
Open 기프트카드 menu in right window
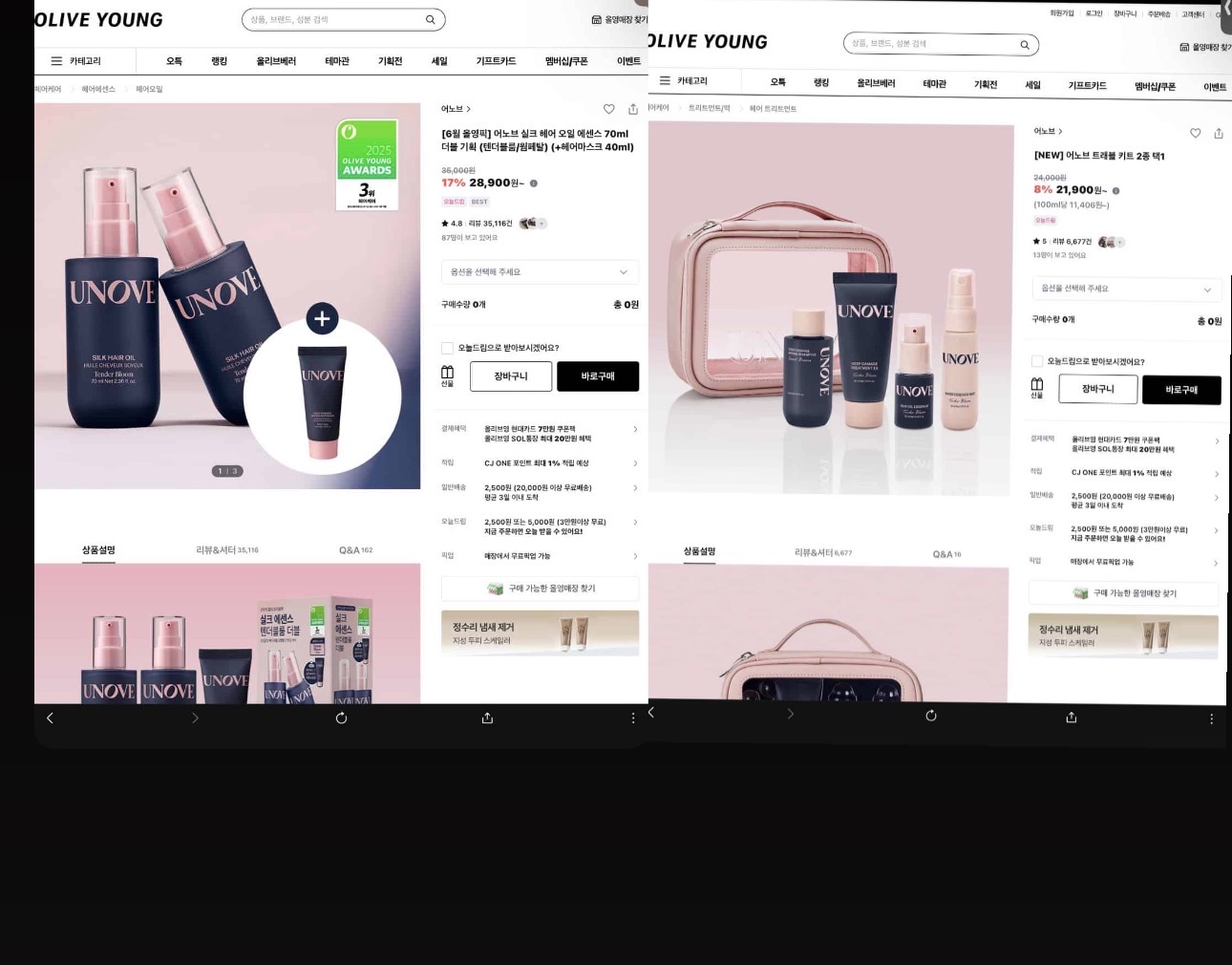pos(1087,86)
